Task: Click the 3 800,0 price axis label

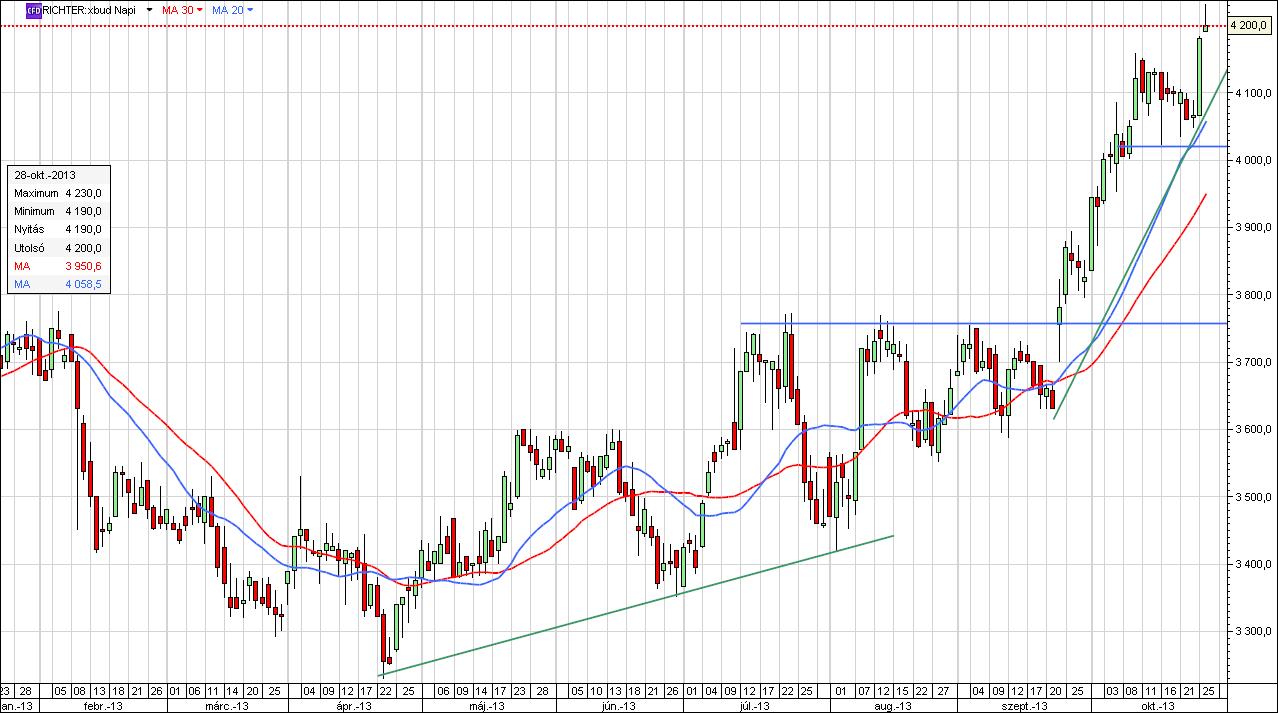Action: (x=1252, y=295)
